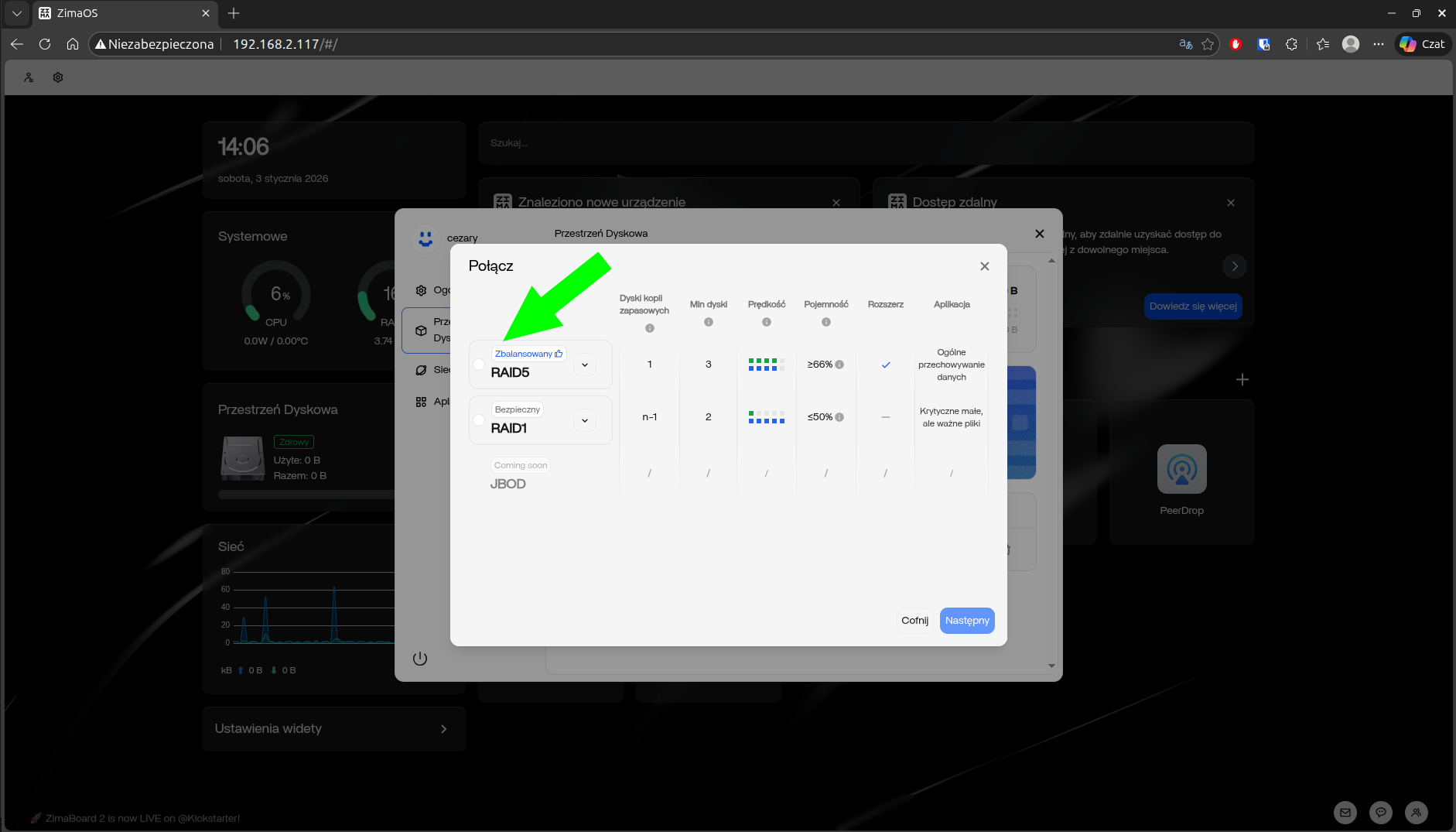Click info icon next to ≥66% capacity
Image resolution: width=1456 pixels, height=832 pixels.
pos(839,365)
